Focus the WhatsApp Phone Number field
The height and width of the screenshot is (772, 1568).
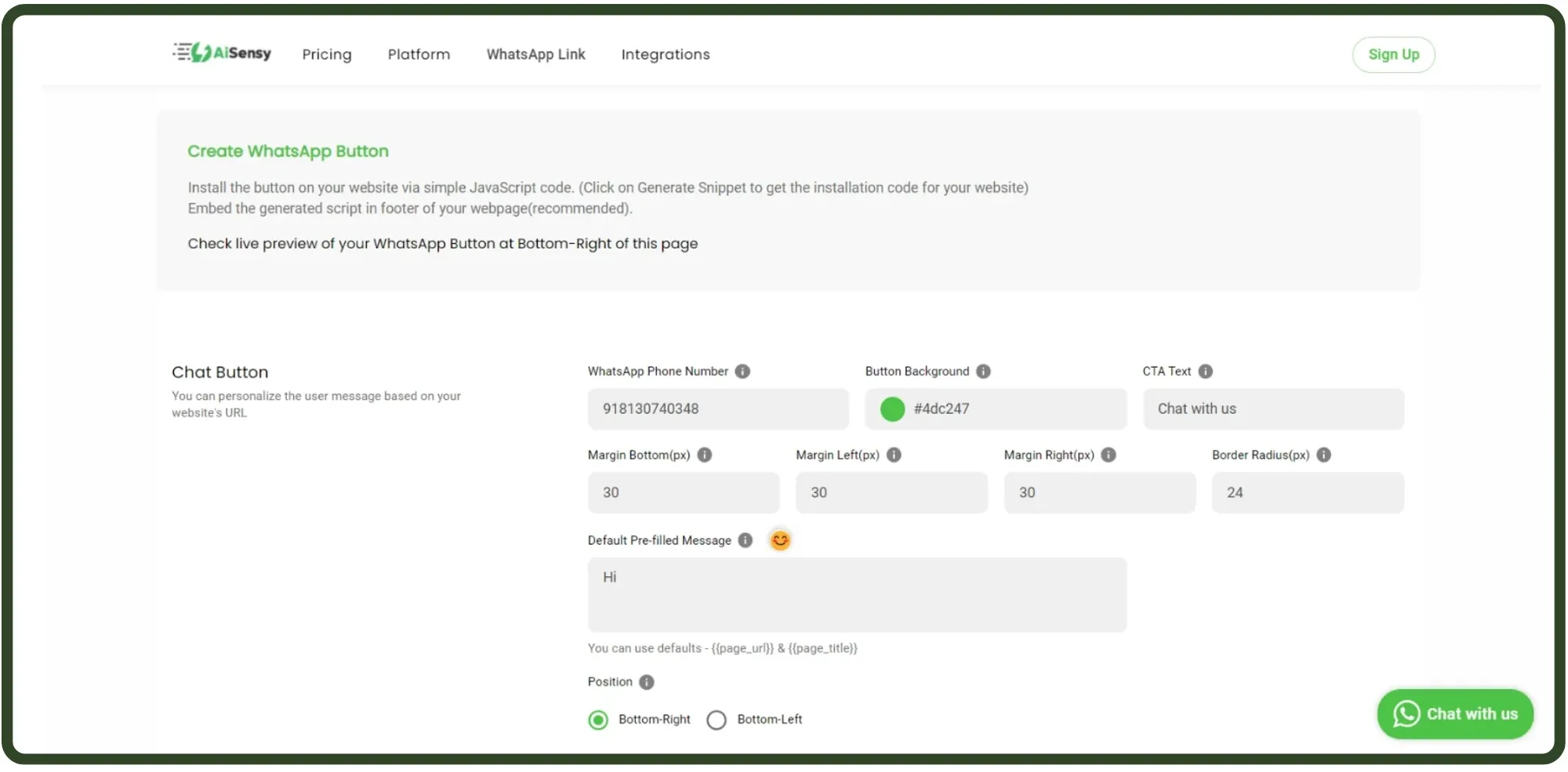718,409
